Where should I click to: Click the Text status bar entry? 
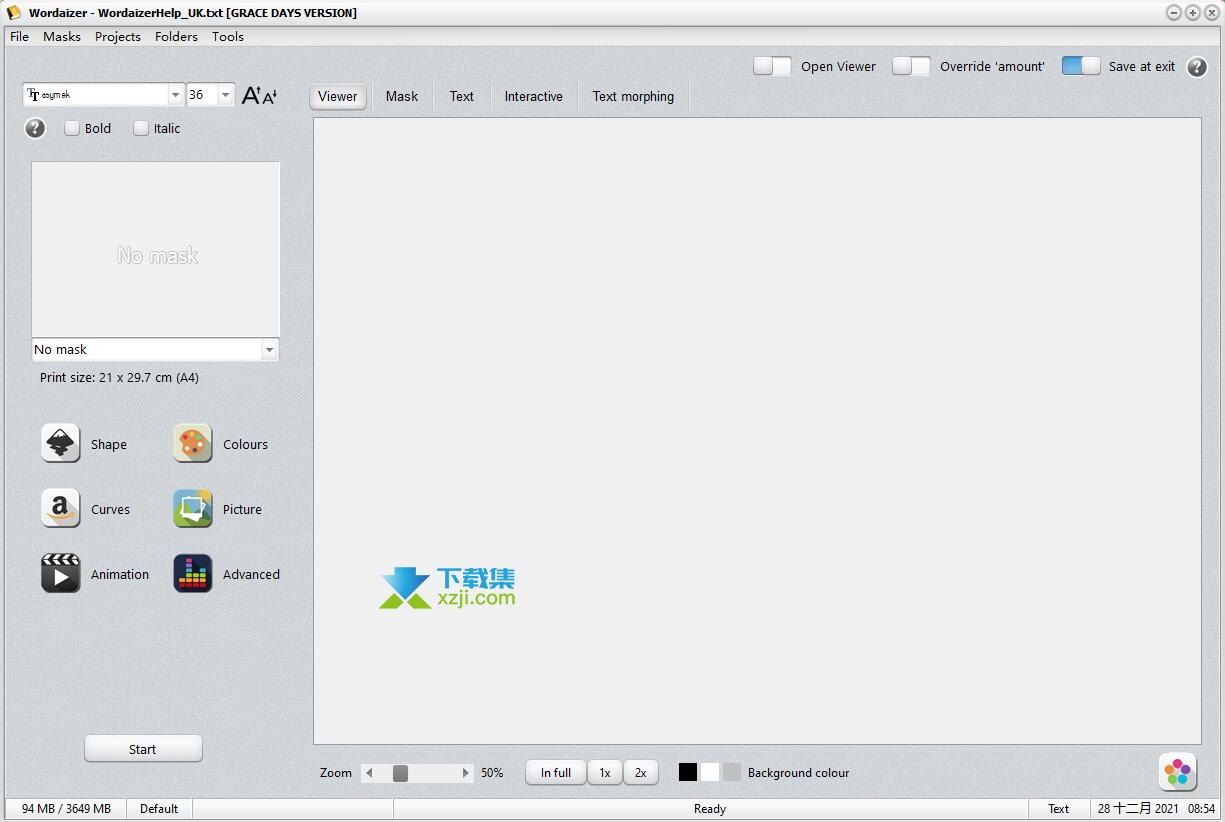point(1059,808)
